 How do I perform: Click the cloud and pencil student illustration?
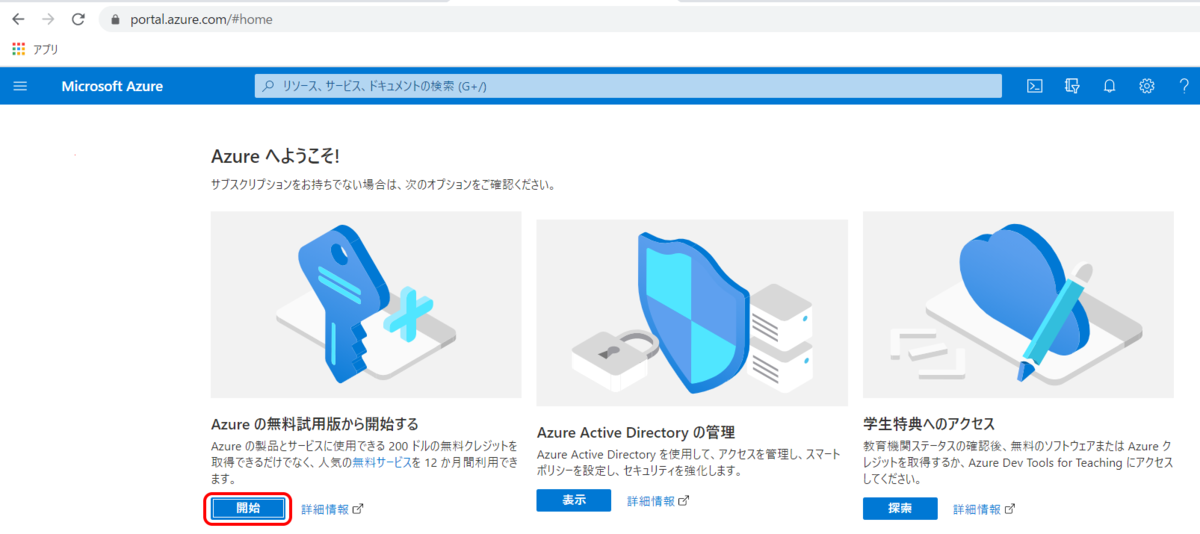tap(1018, 304)
